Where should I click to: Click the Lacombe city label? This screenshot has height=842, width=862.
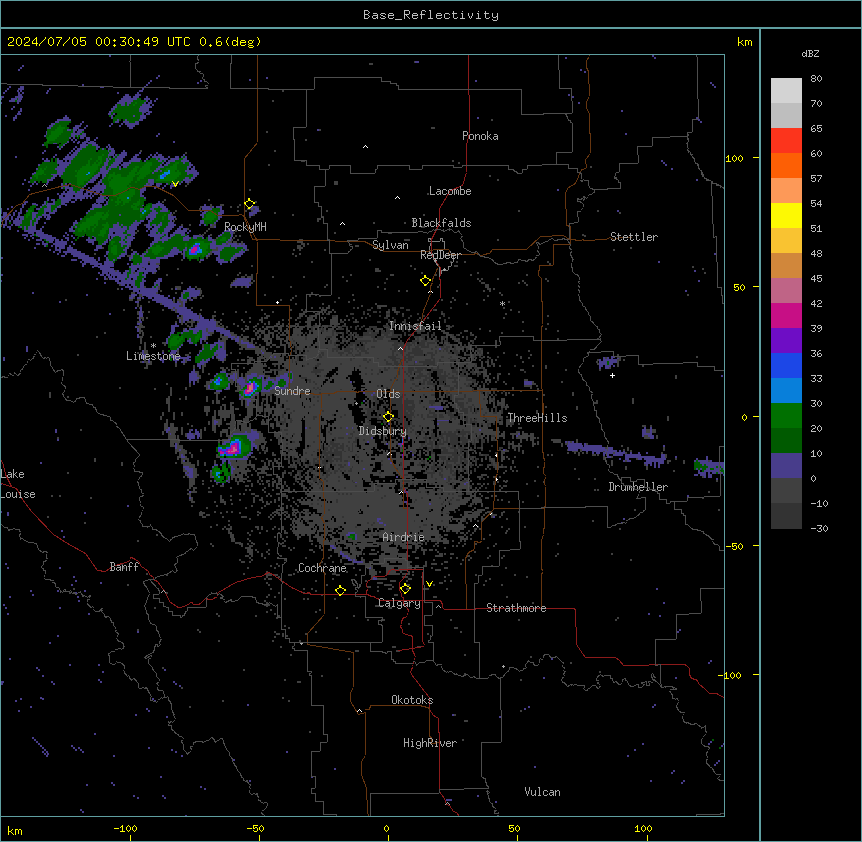click(x=450, y=191)
